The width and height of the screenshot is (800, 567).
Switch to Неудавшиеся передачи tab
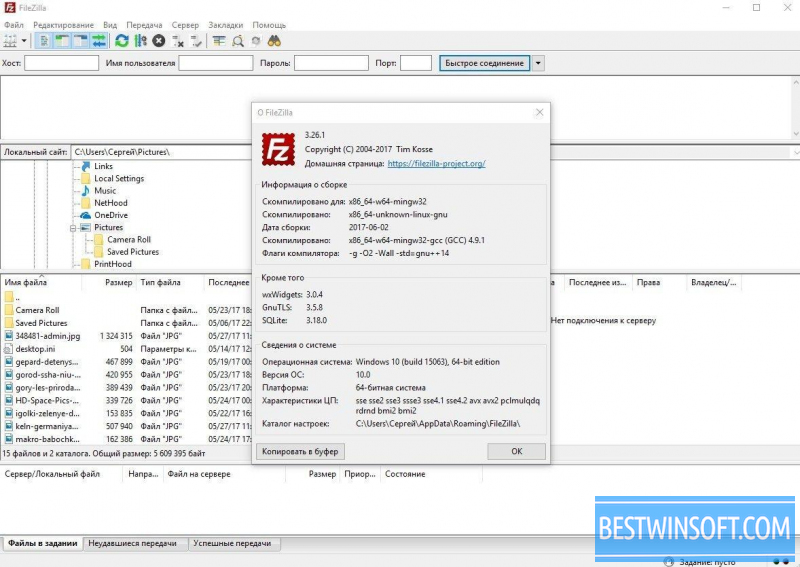pos(133,543)
